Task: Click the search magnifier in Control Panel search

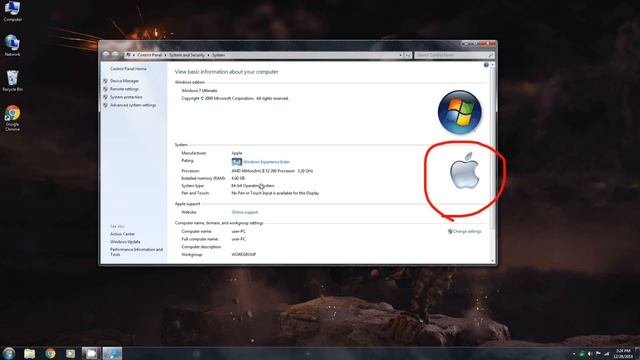Action: coord(490,55)
